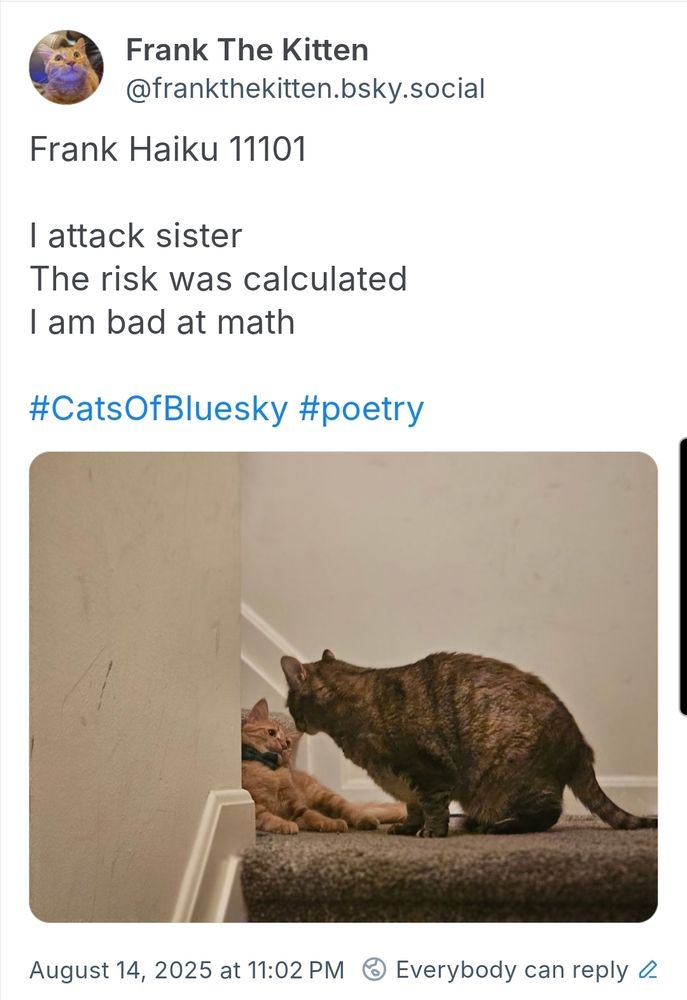Open Frank The Kitten's avatar picture
The image size is (687, 1000).
[x=67, y=67]
